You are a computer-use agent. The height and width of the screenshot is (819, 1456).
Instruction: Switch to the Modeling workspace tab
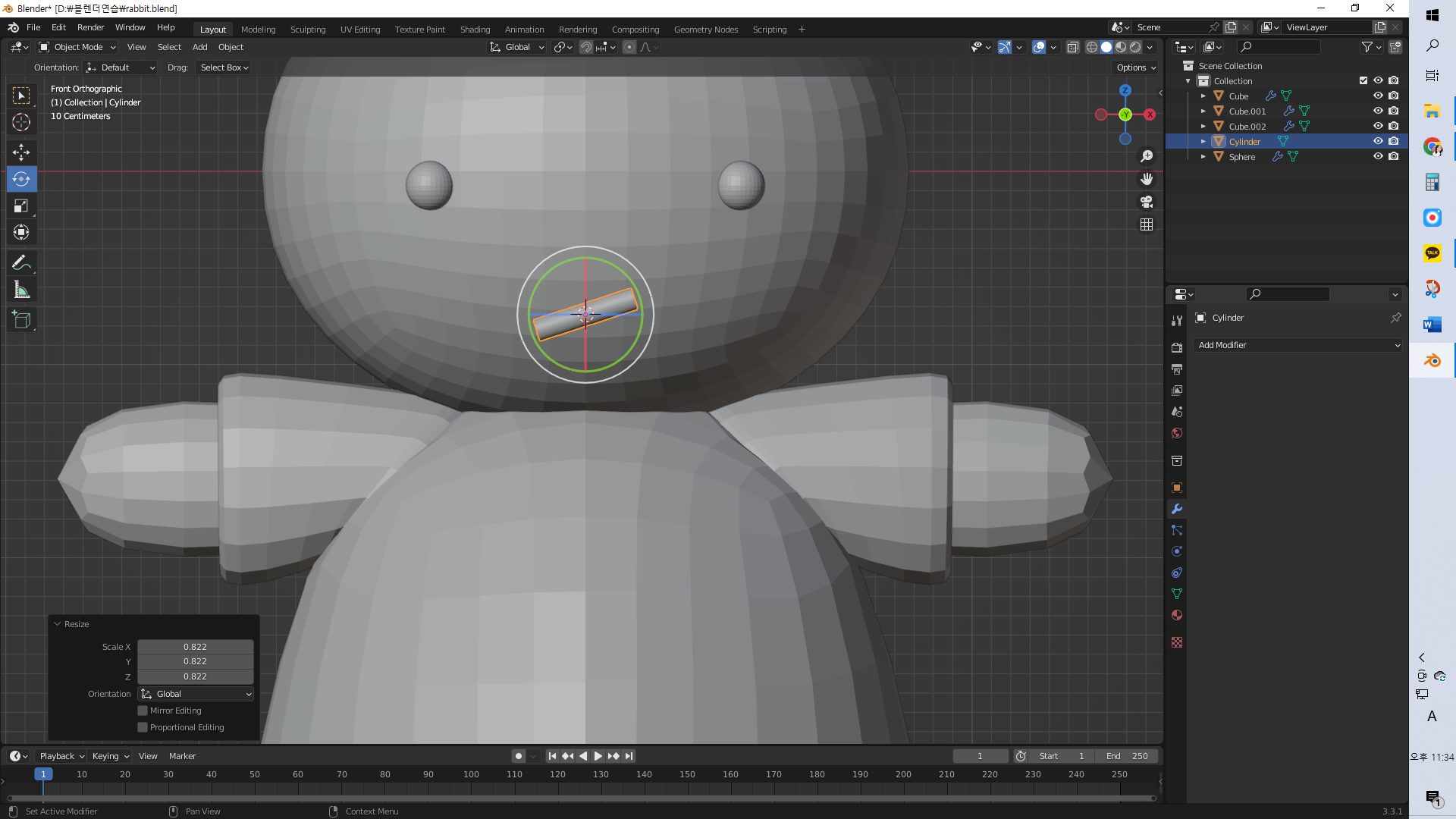click(258, 30)
